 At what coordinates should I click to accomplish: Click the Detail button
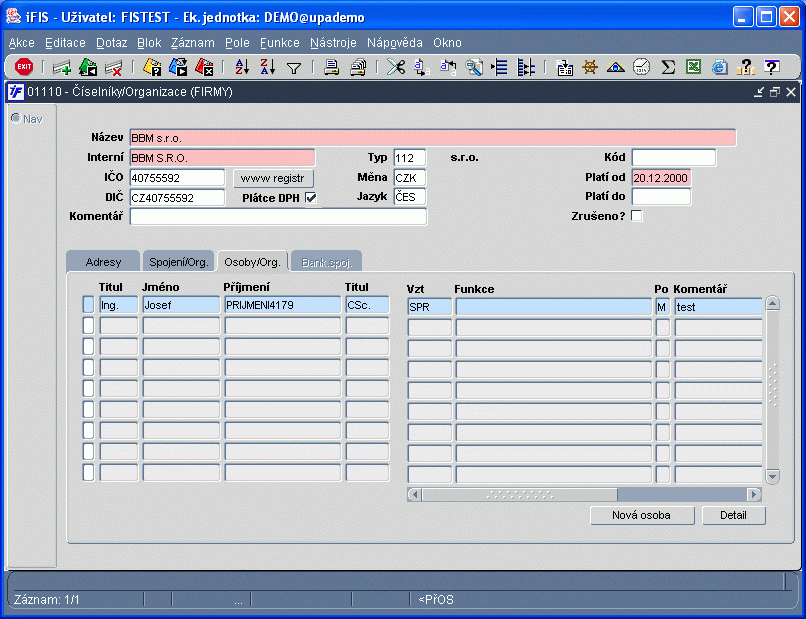pos(734,515)
